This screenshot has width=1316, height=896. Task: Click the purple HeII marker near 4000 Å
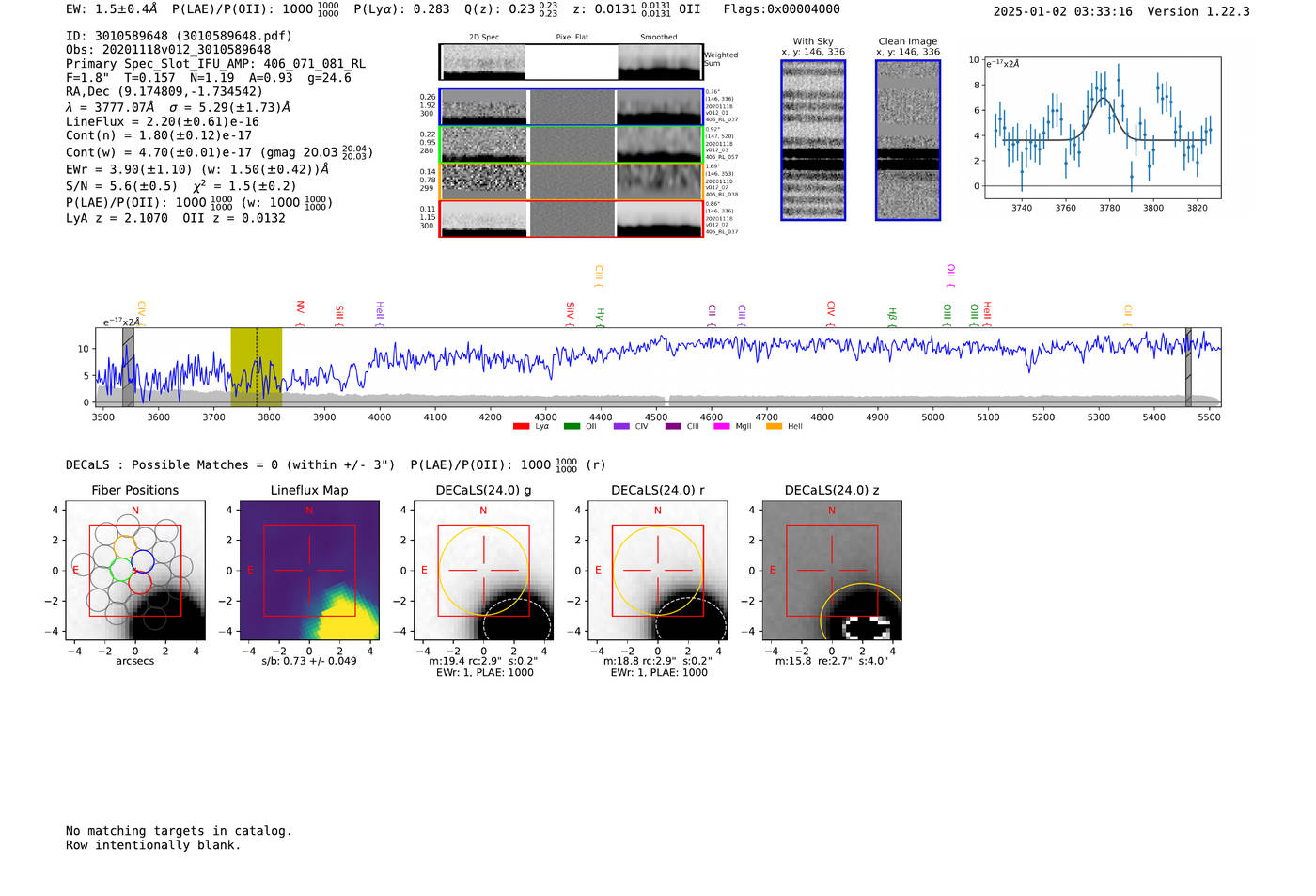[x=379, y=314]
